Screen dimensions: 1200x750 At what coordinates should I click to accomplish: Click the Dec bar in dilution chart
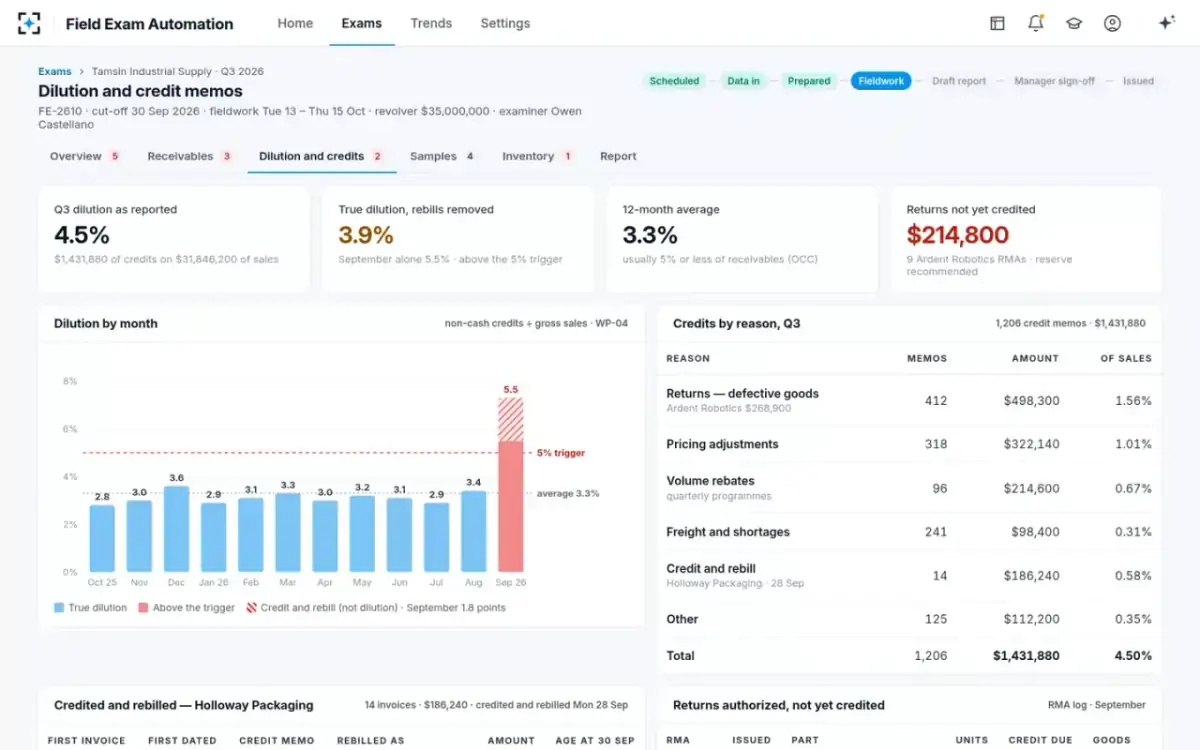pyautogui.click(x=177, y=529)
